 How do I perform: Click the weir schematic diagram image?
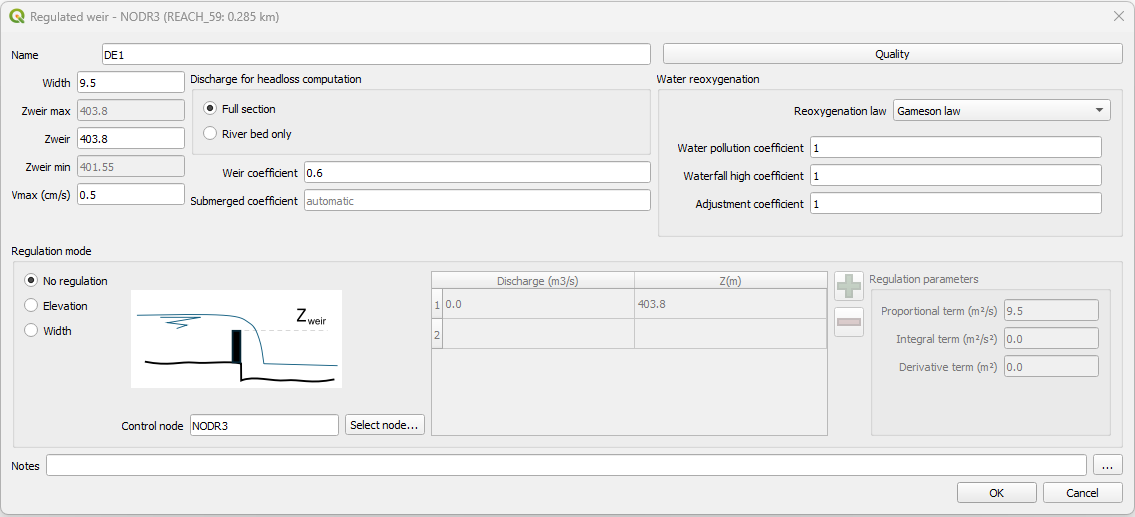coord(236,339)
